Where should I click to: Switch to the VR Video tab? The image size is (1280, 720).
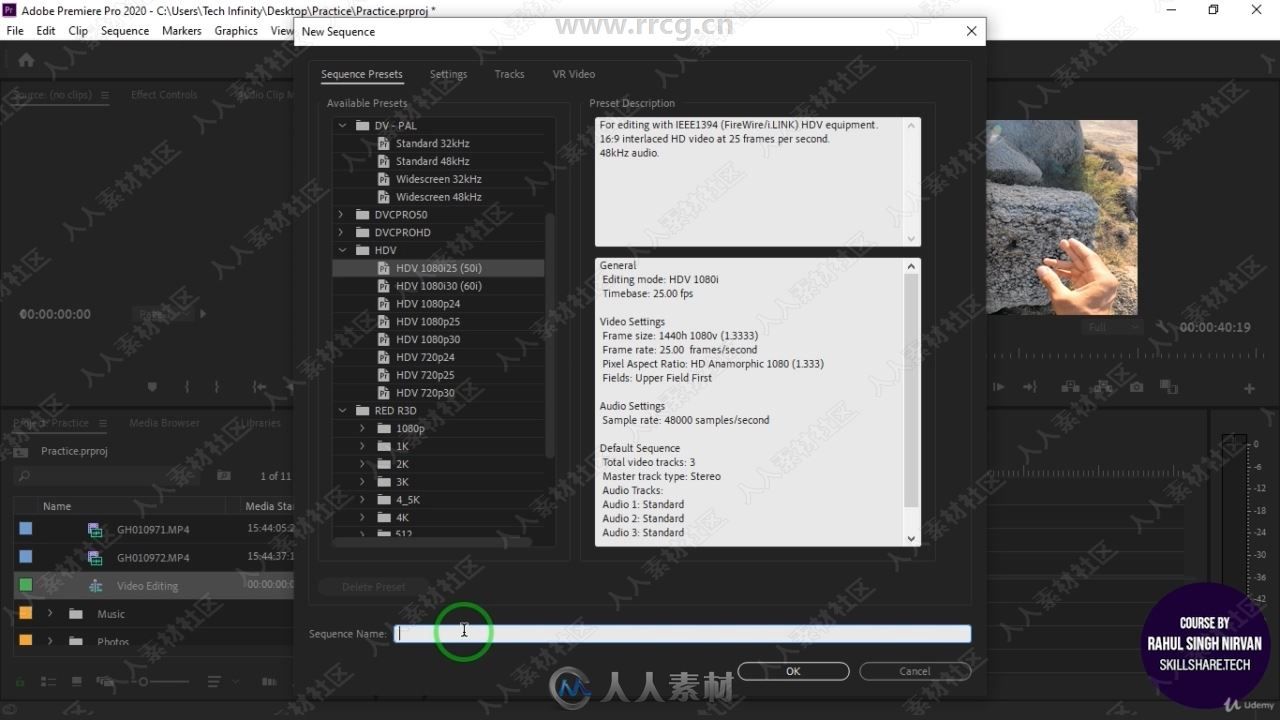(573, 74)
